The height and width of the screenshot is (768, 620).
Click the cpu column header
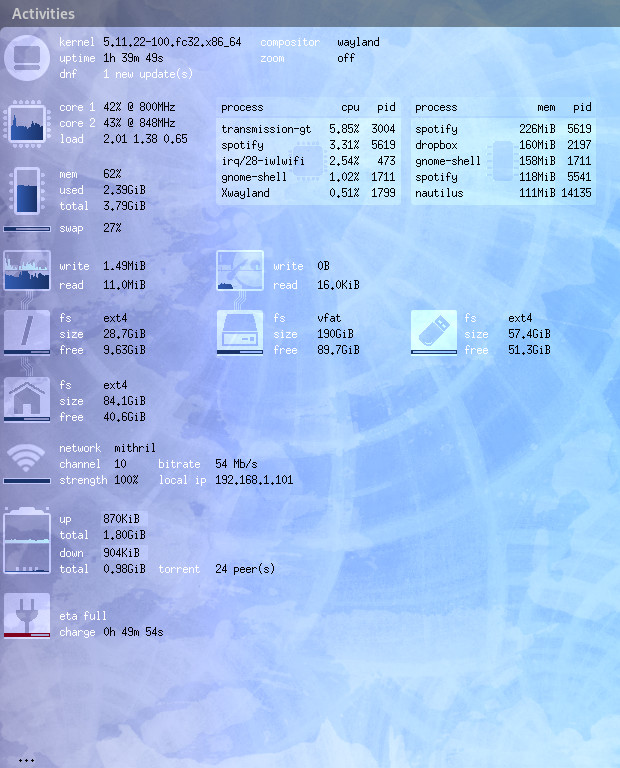[350, 107]
